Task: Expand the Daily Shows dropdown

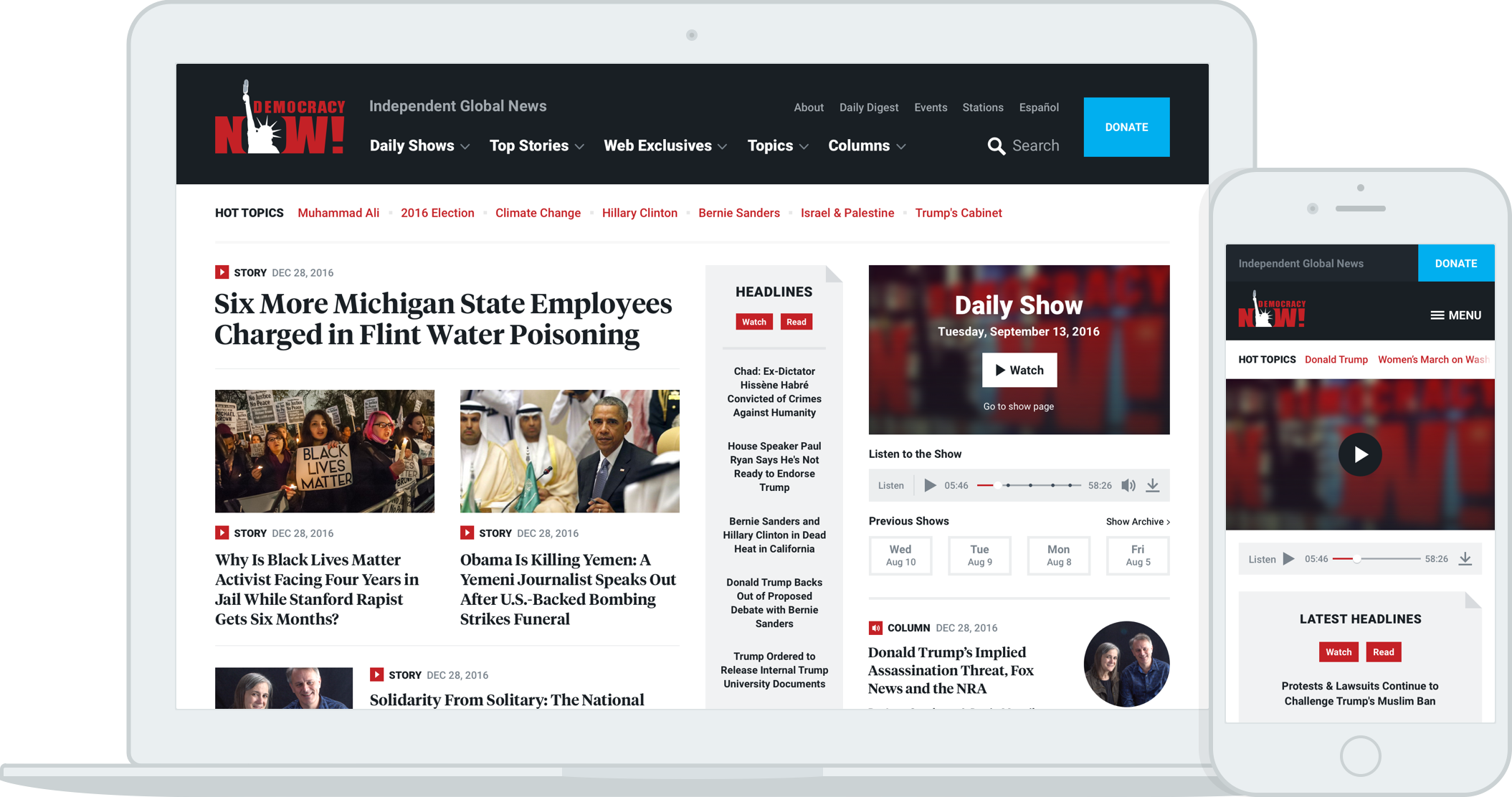Action: coord(419,146)
